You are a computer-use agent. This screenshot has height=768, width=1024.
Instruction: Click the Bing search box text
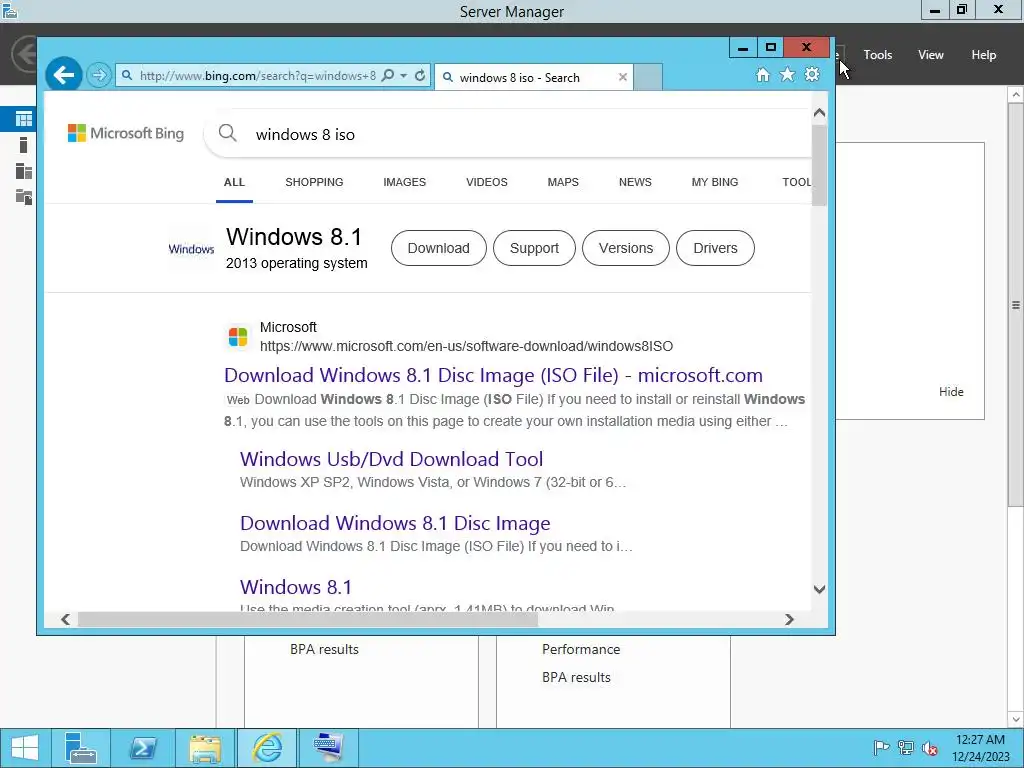[305, 135]
